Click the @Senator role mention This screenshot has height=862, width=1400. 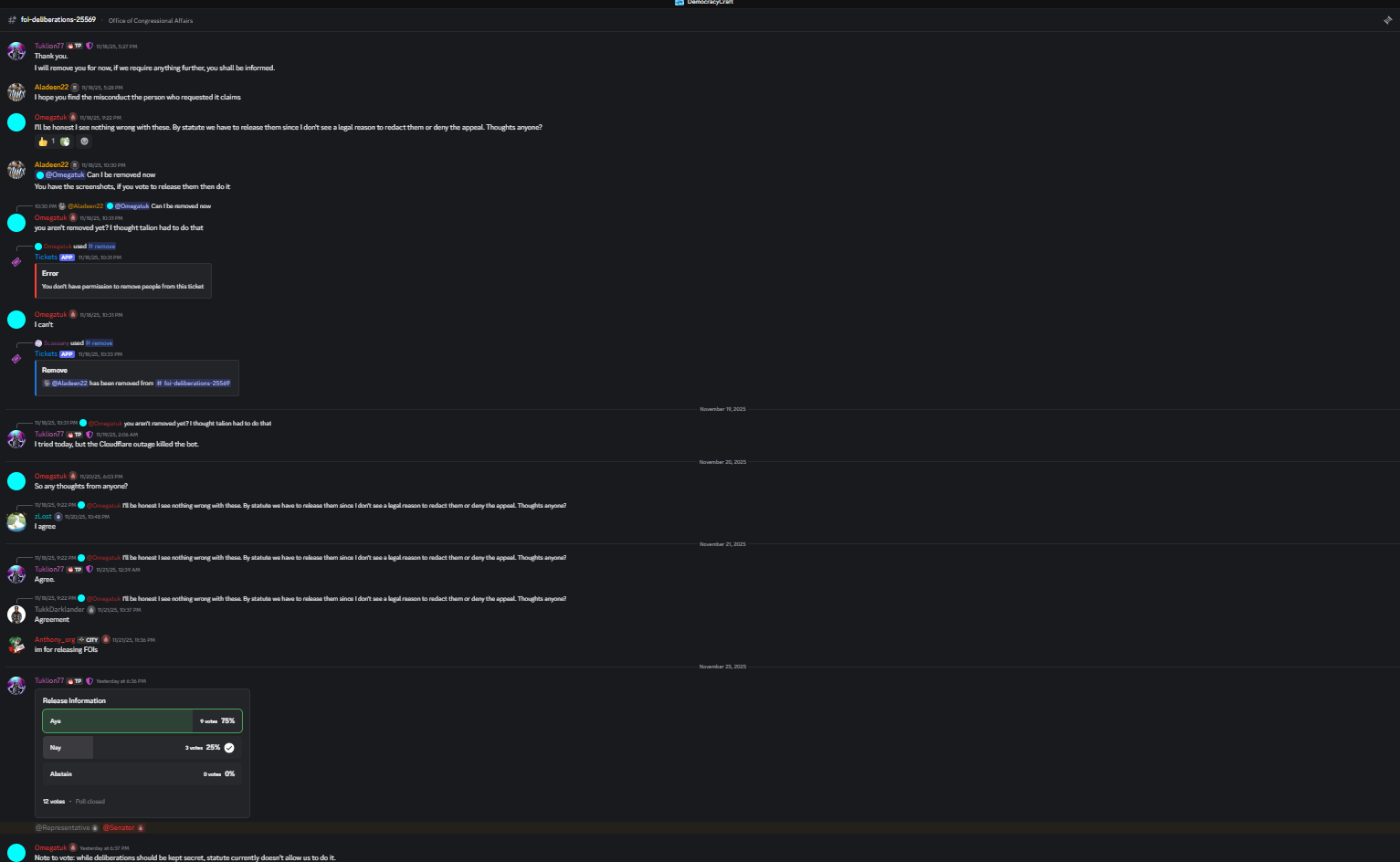tap(119, 828)
